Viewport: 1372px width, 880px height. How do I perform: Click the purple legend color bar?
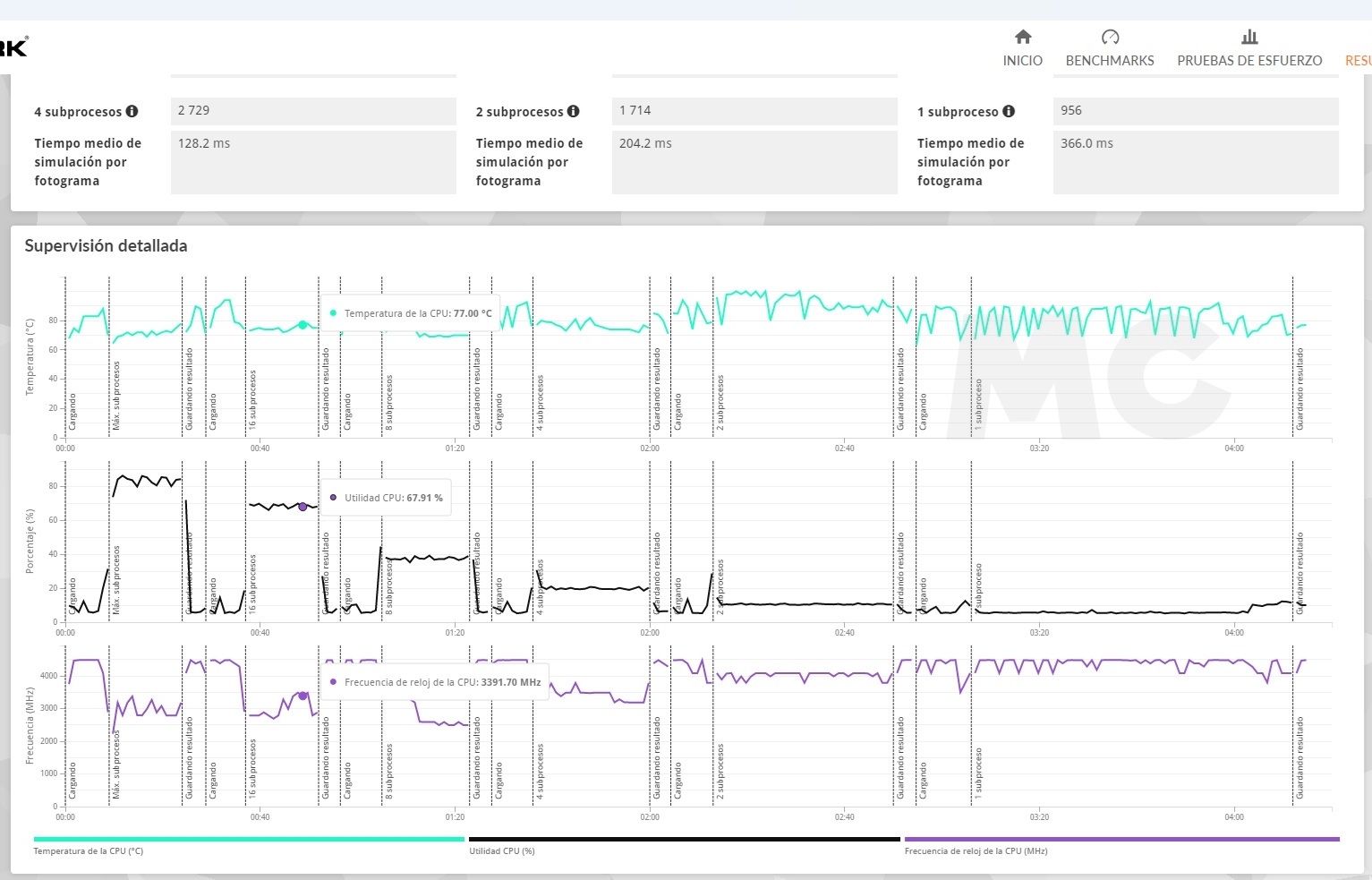pyautogui.click(x=1121, y=840)
